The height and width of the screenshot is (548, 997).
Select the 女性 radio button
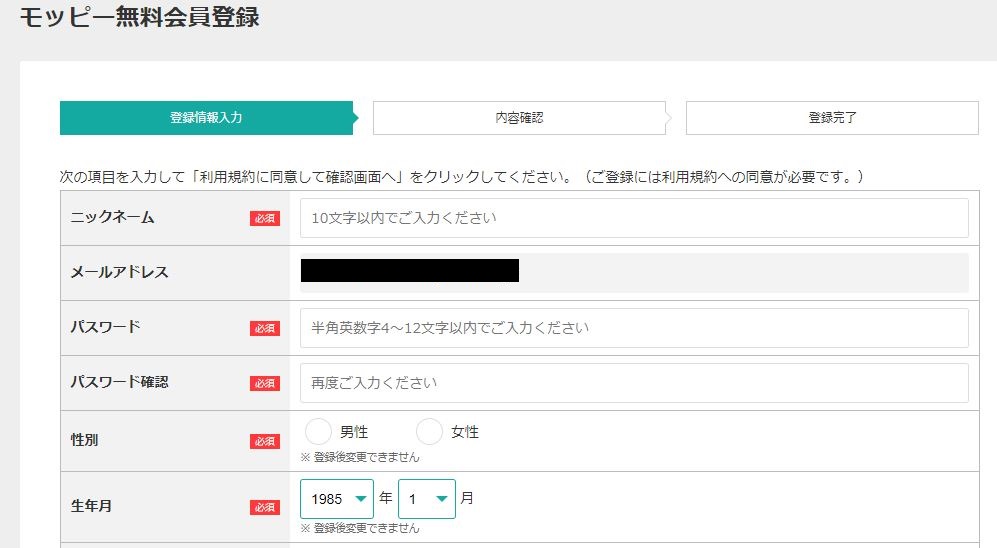(x=429, y=432)
